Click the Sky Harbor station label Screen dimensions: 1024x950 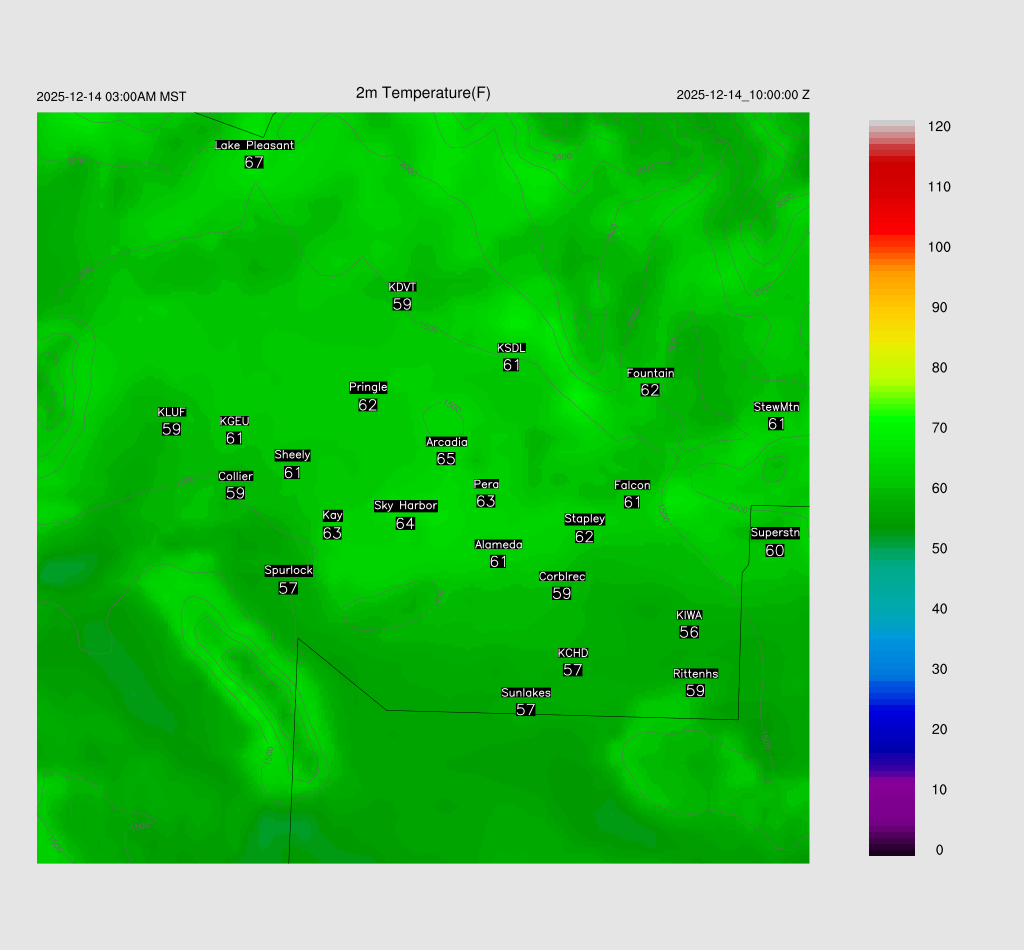click(x=405, y=506)
